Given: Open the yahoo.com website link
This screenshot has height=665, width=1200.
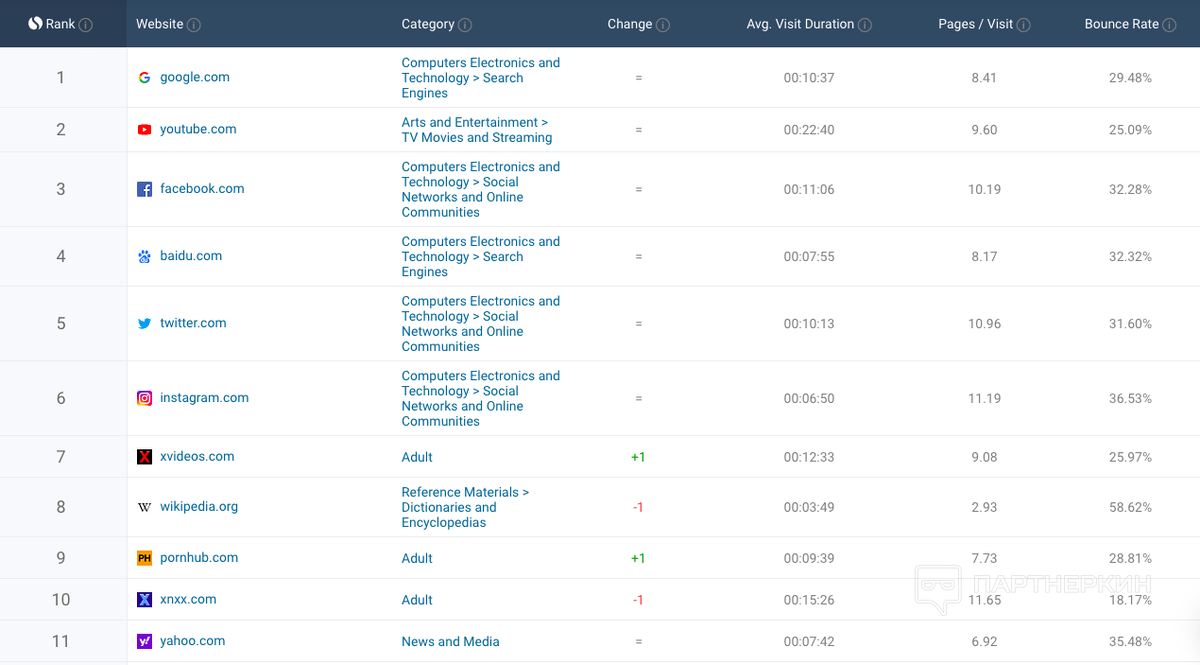Looking at the screenshot, I should point(192,641).
